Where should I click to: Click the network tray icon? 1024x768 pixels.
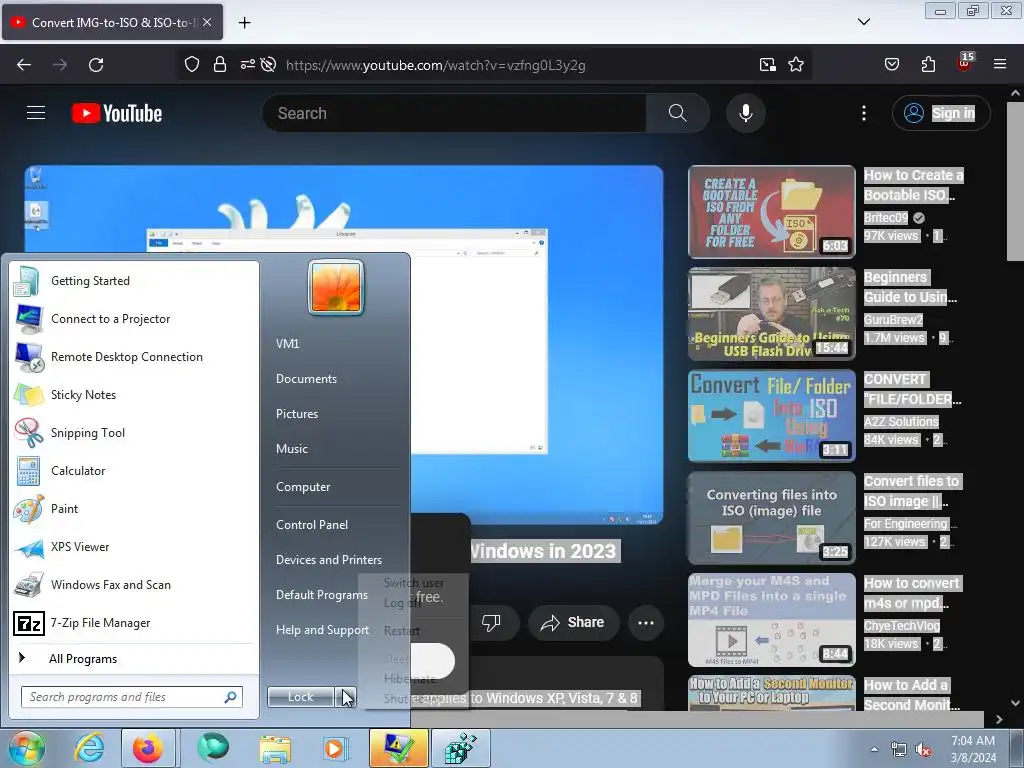(x=899, y=750)
